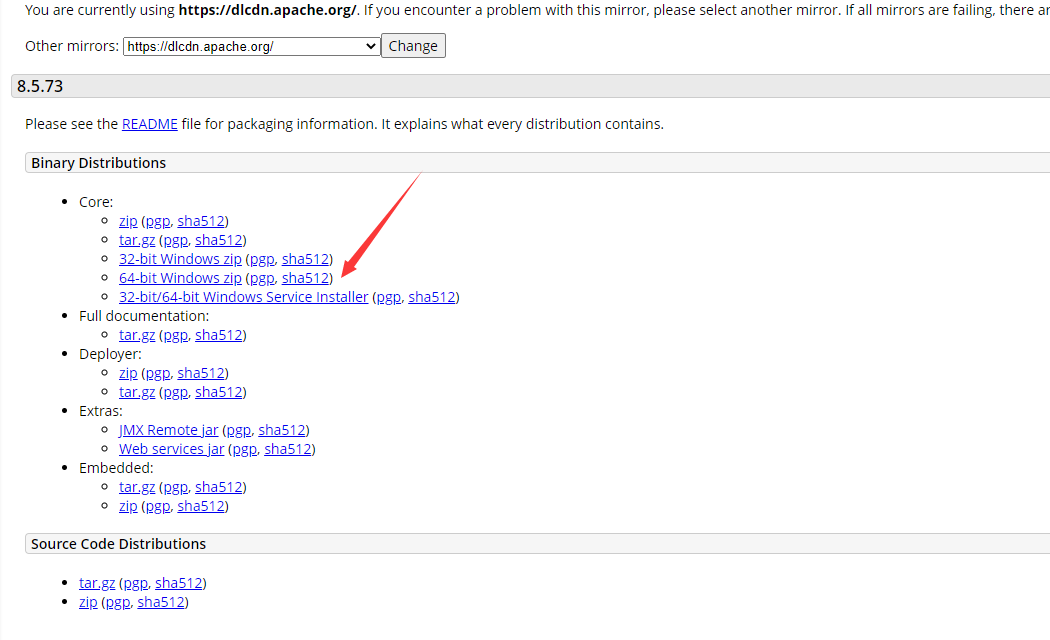1050x640 pixels.
Task: Open sha512 for Full documentation tar.gz
Action: click(218, 335)
